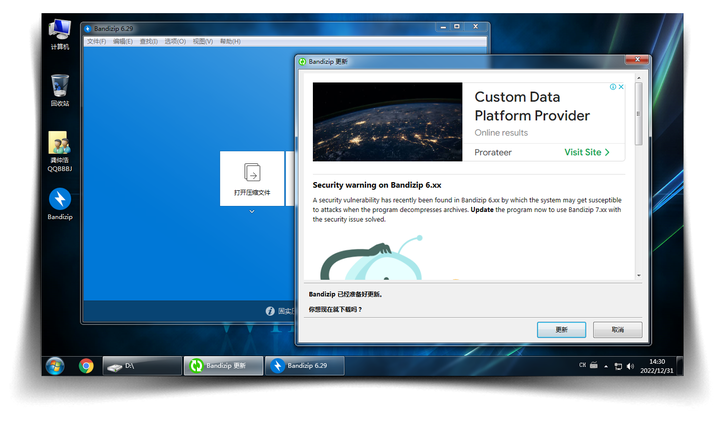Click the ad info icon

[x=613, y=87]
